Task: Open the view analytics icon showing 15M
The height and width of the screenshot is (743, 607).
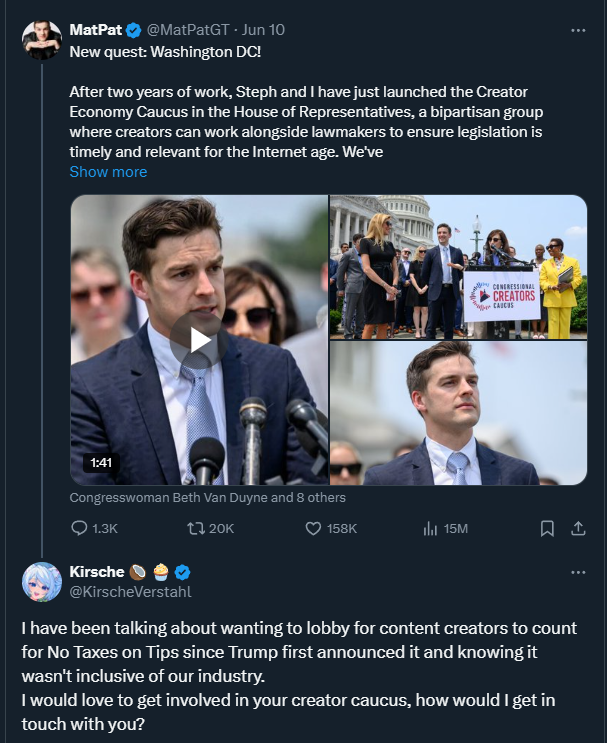Action: tap(431, 528)
